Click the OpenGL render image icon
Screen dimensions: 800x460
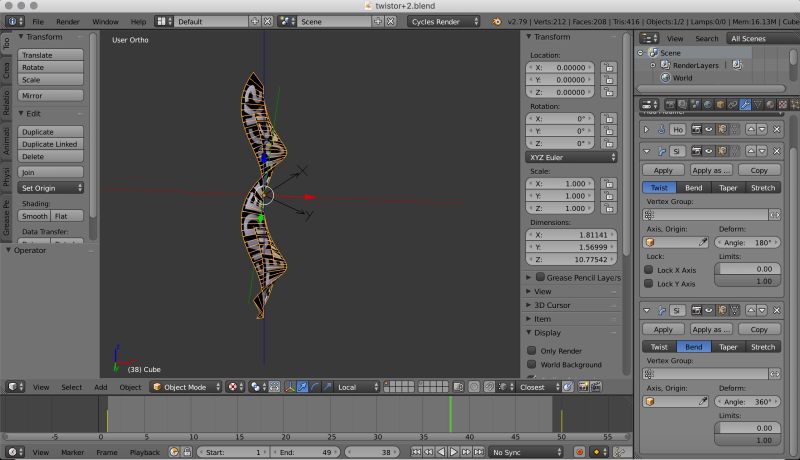582,387
